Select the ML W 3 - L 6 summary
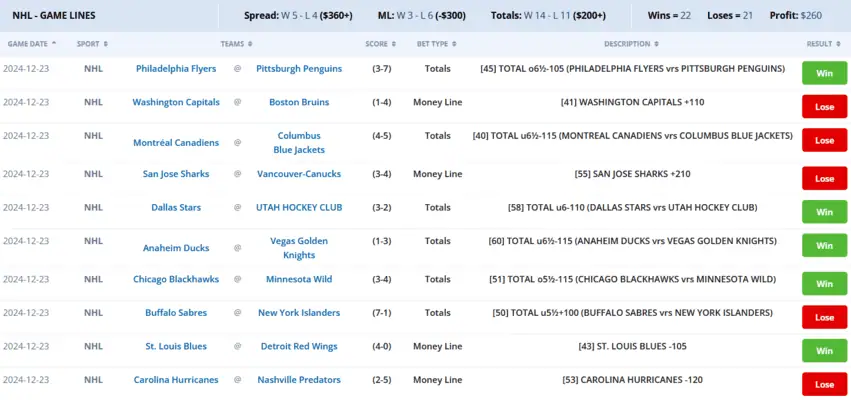 pyautogui.click(x=422, y=16)
